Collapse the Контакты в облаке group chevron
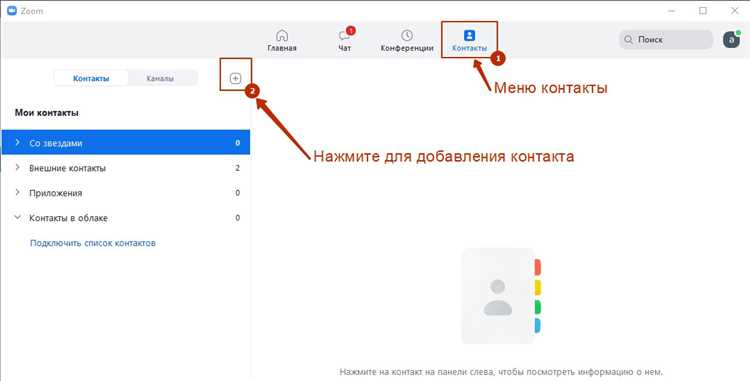Screen dimensions: 750x381 [18, 218]
